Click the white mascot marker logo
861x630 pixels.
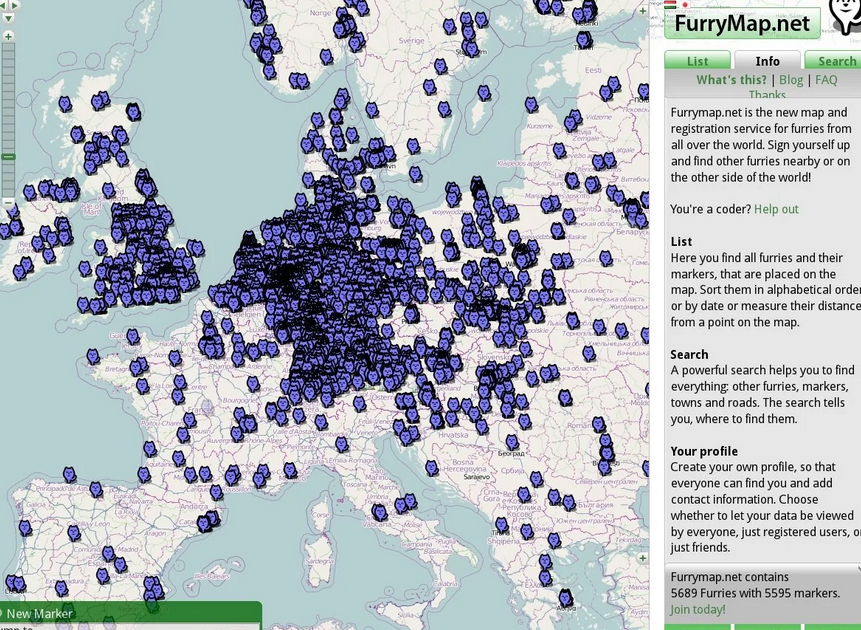pos(846,15)
